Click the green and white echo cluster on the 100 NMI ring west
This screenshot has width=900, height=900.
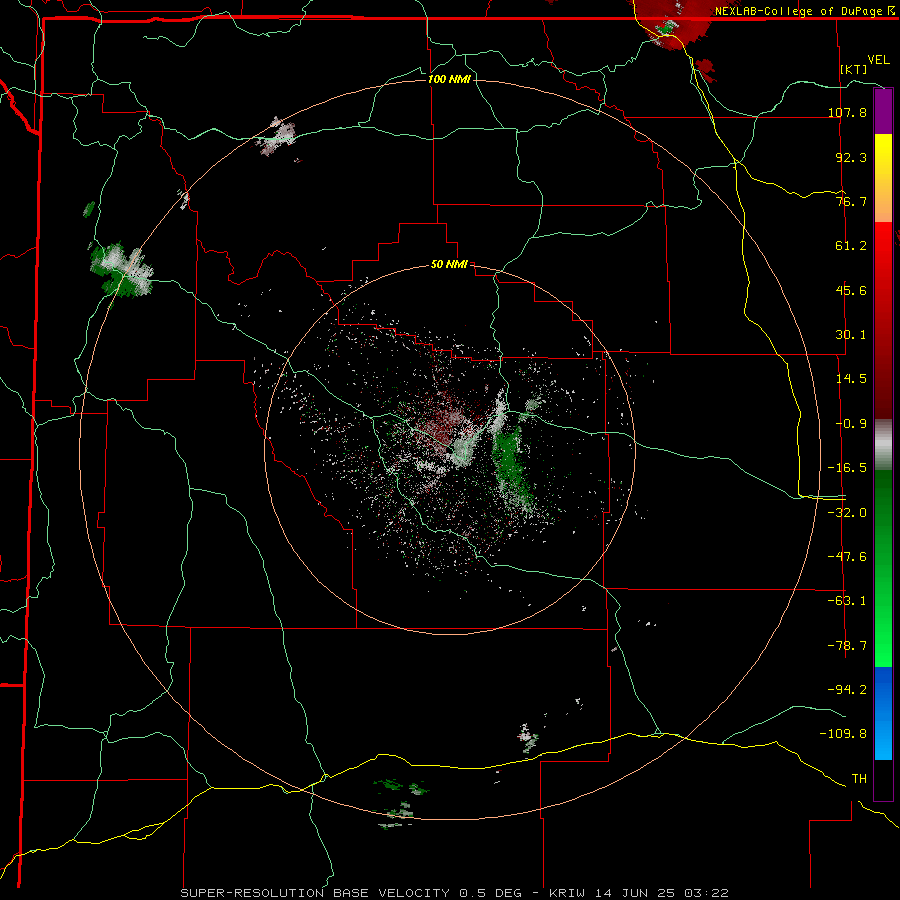coord(122,270)
